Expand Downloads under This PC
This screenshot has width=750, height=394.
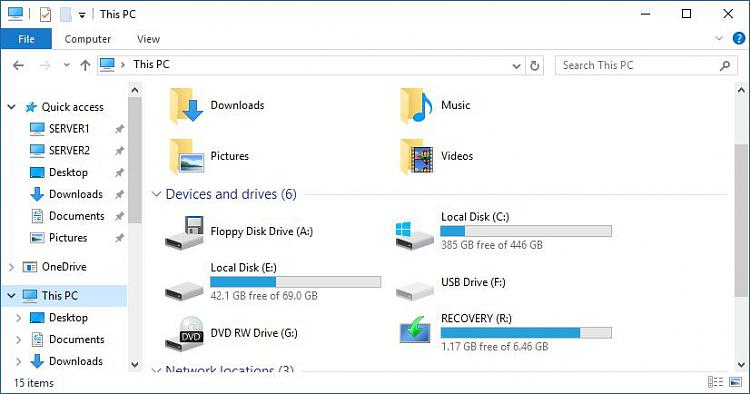pyautogui.click(x=19, y=361)
